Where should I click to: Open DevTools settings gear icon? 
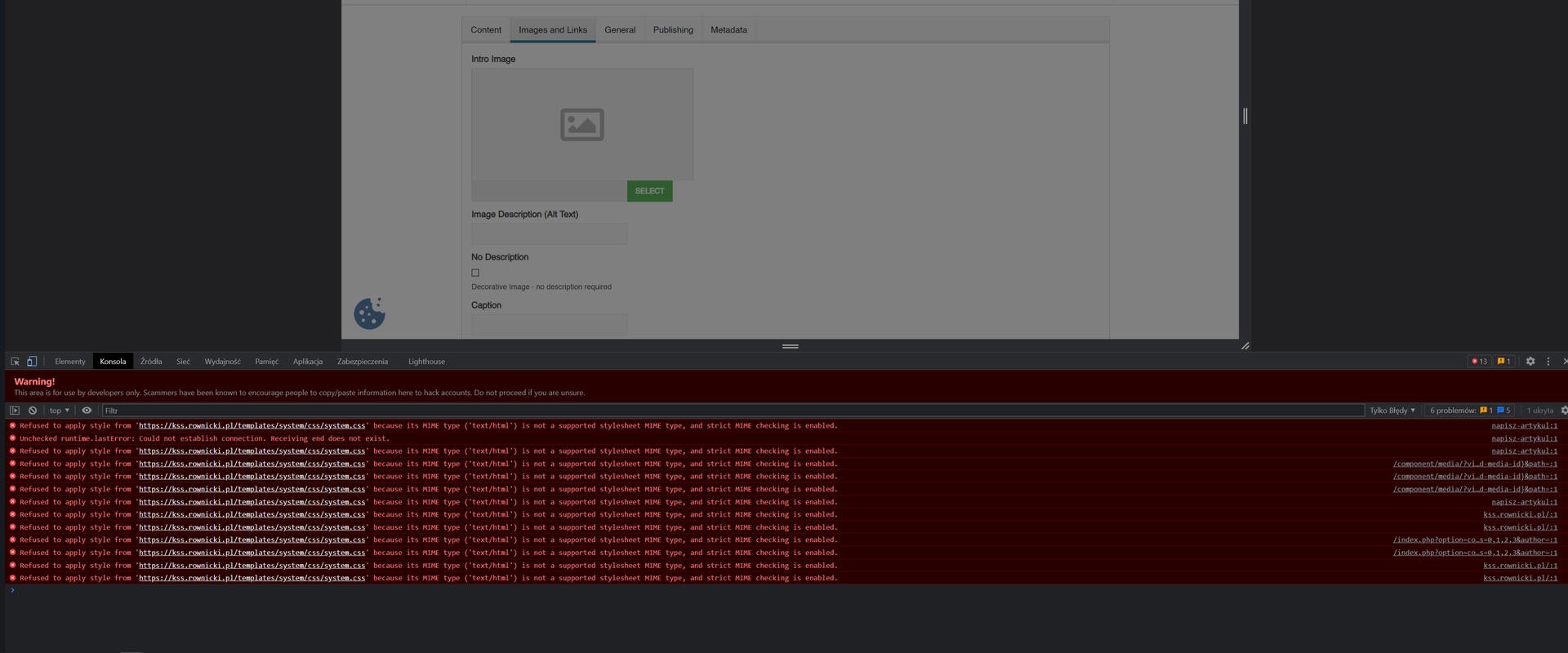(x=1530, y=362)
